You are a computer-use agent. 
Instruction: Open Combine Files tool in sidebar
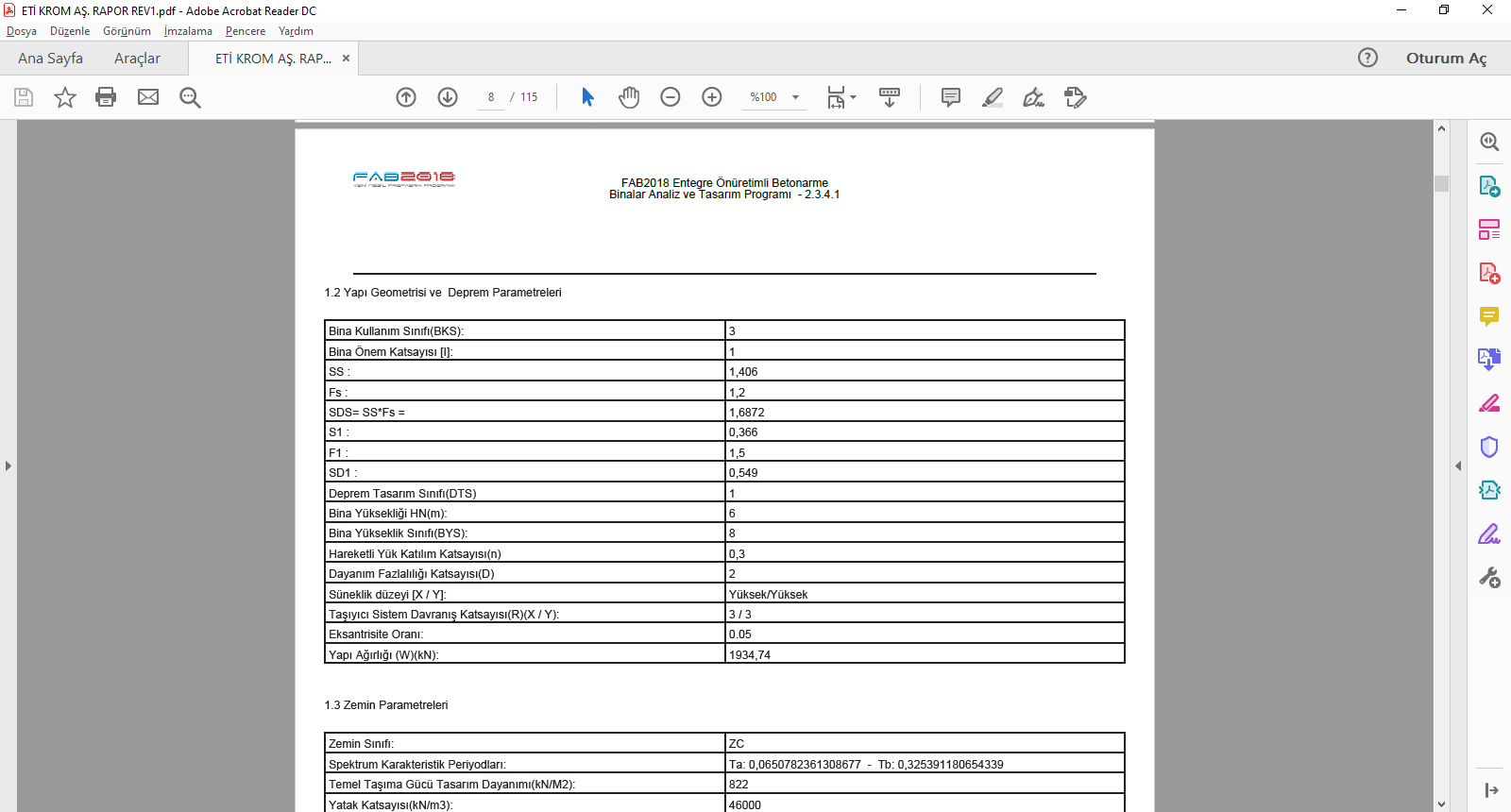pyautogui.click(x=1489, y=359)
